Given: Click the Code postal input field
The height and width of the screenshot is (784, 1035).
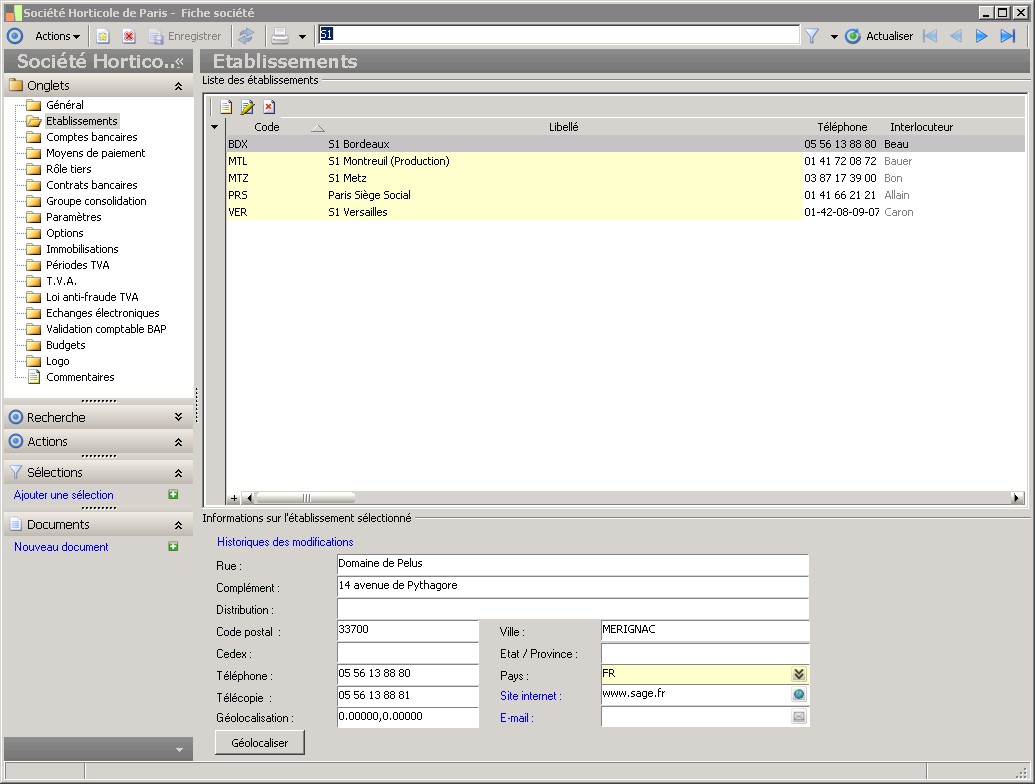Looking at the screenshot, I should tap(408, 631).
